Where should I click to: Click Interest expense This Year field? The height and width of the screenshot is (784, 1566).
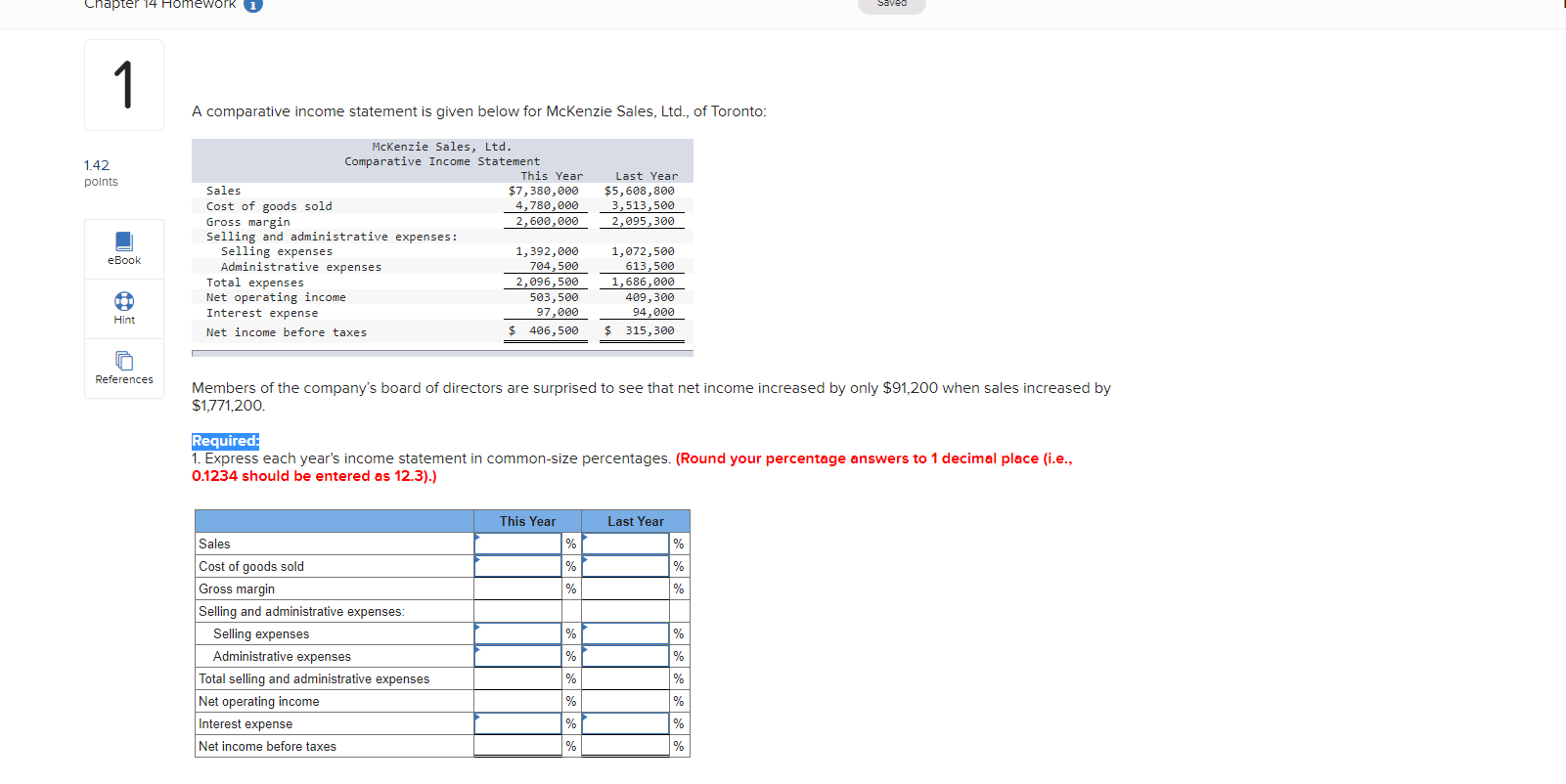(517, 723)
